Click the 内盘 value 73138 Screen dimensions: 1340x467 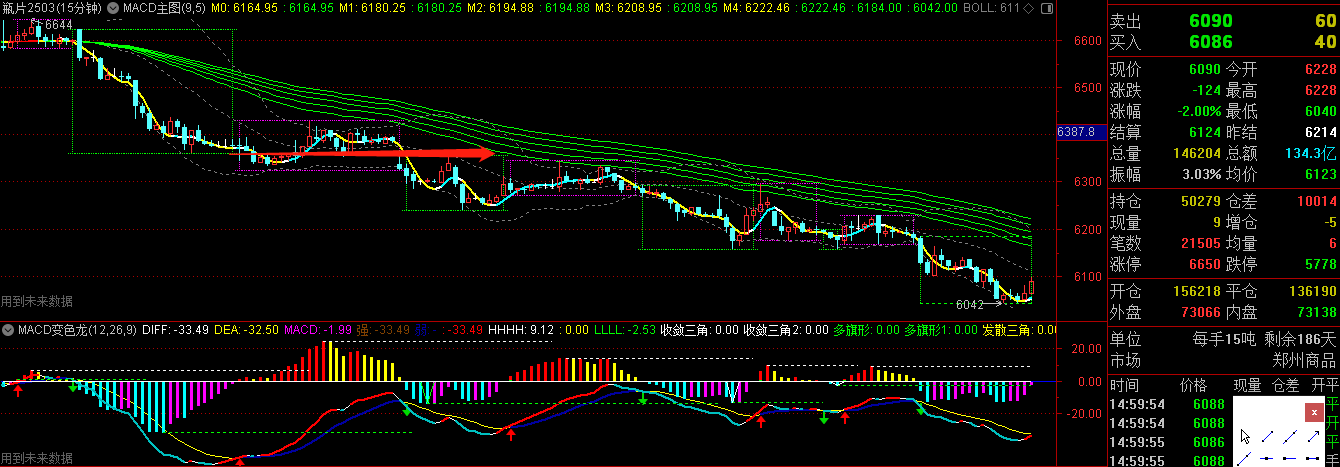1316,312
